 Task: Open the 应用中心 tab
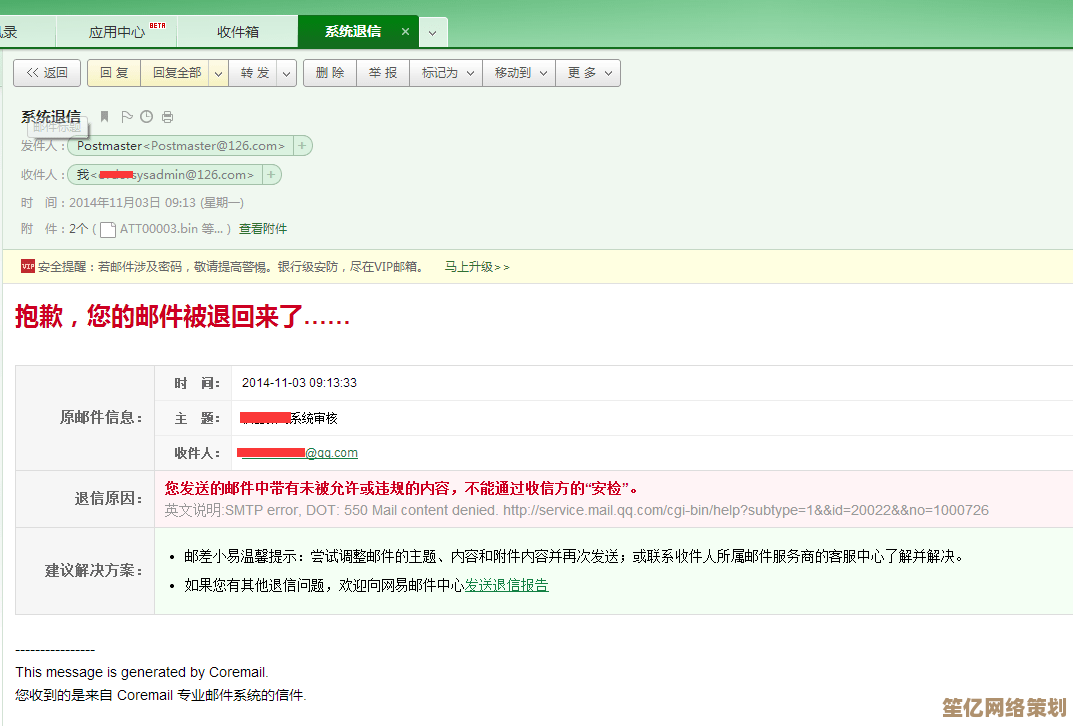tap(118, 32)
